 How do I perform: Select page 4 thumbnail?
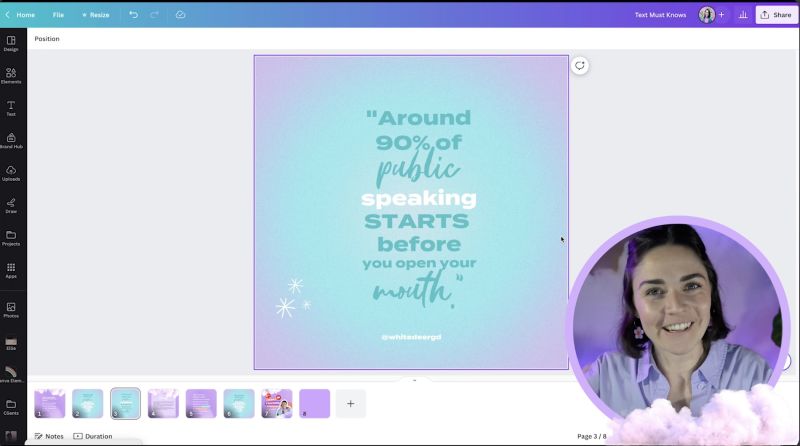click(x=163, y=404)
